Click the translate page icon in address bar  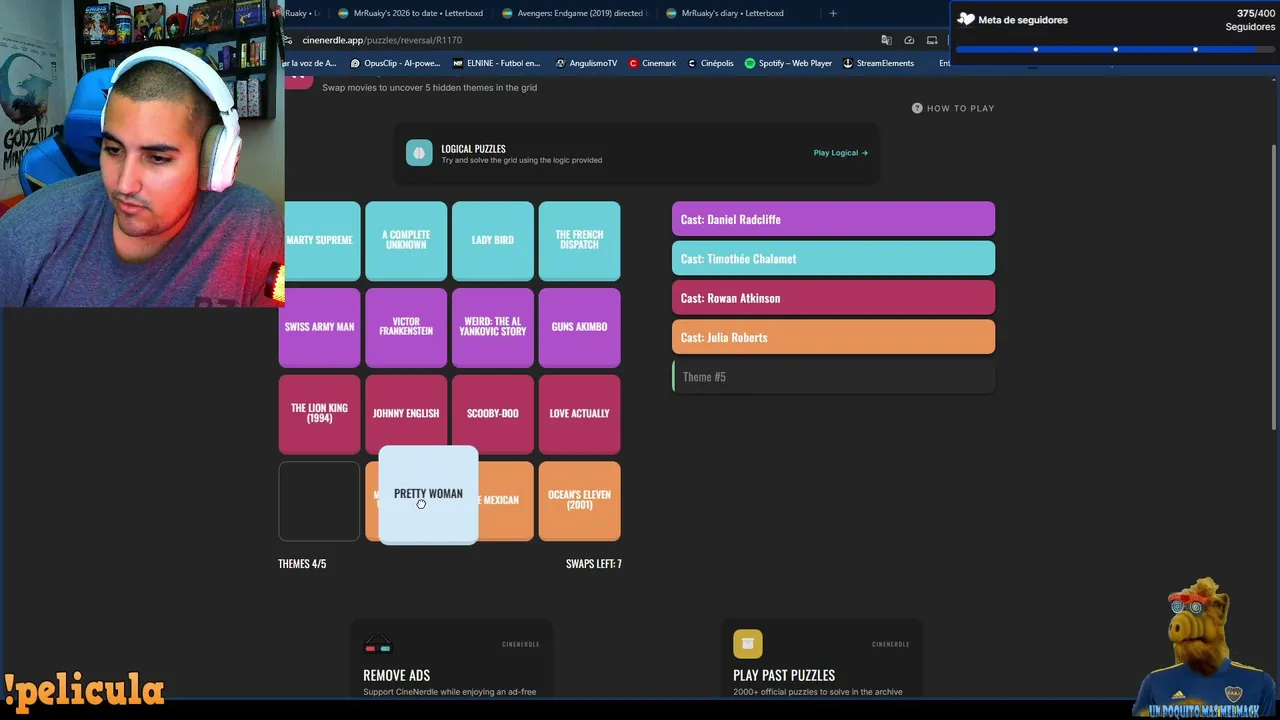click(886, 40)
